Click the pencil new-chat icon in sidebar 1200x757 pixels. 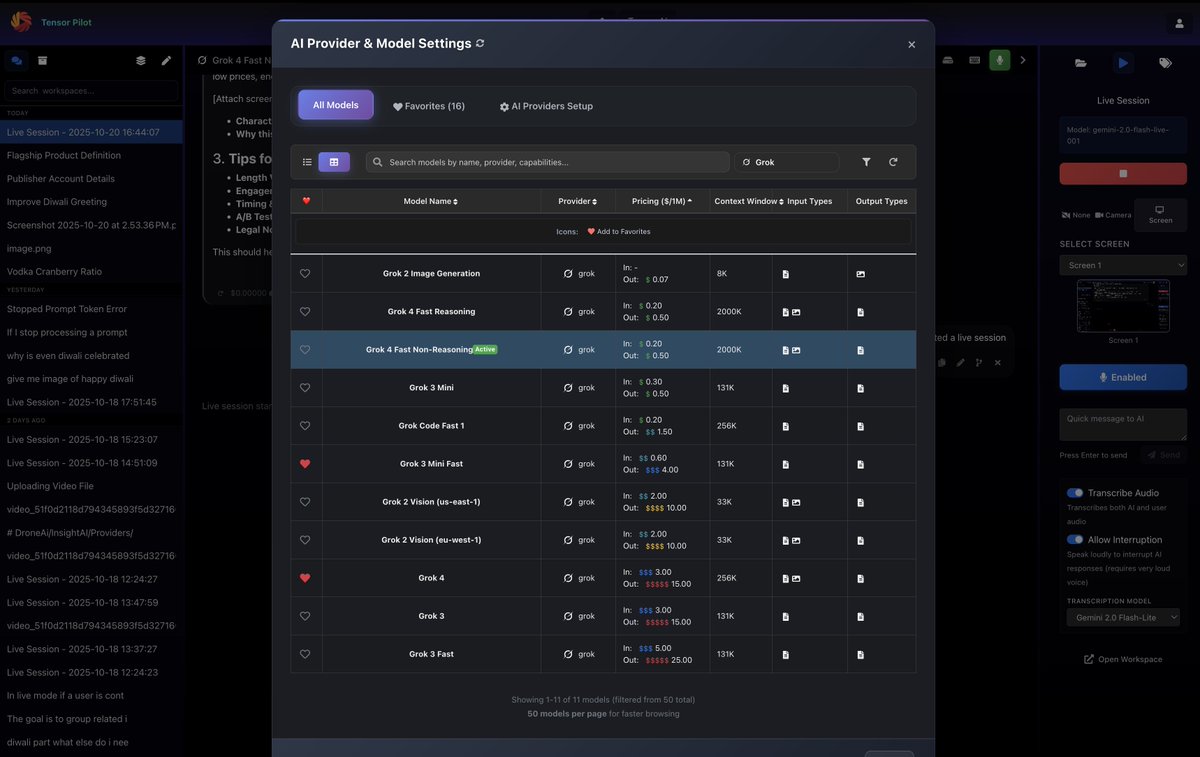(166, 61)
